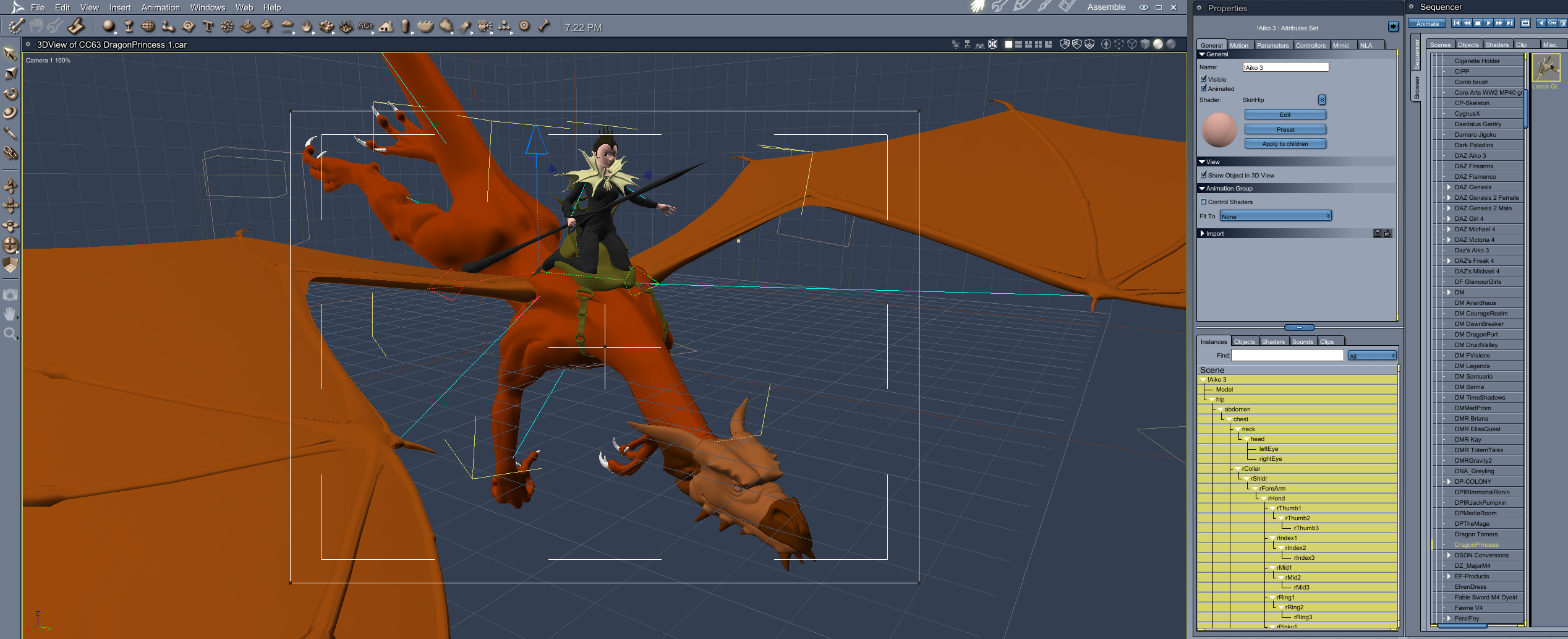1568x639 pixels.
Task: Open the Shaders tab in Browser panel
Action: [1496, 45]
